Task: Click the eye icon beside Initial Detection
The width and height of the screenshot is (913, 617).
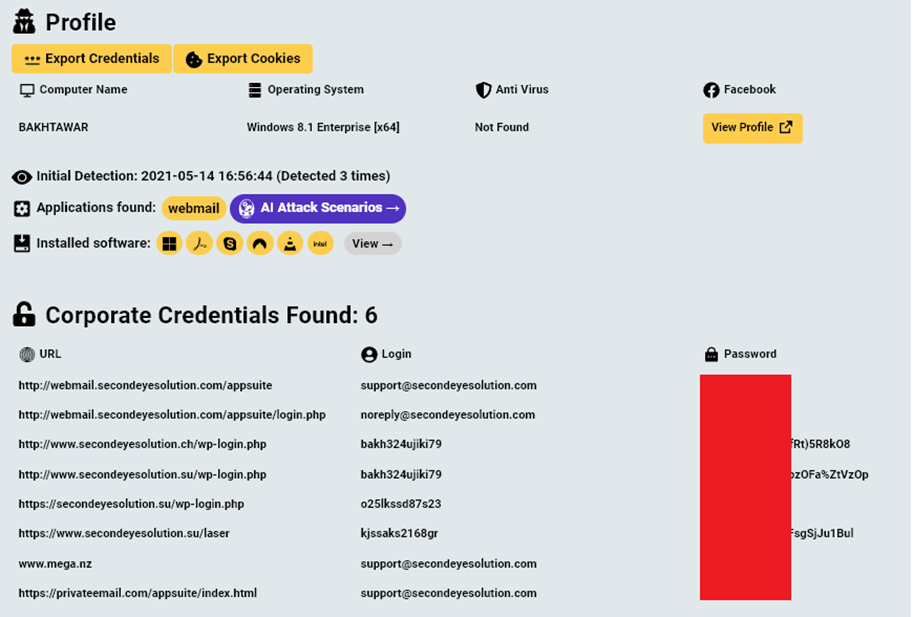Action: [22, 177]
